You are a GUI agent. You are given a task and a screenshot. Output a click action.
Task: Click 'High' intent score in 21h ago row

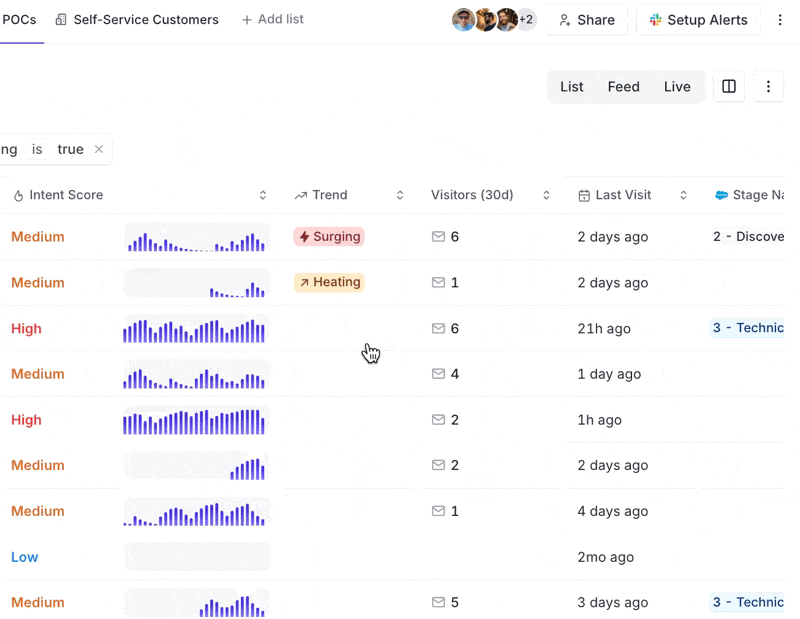tap(26, 328)
